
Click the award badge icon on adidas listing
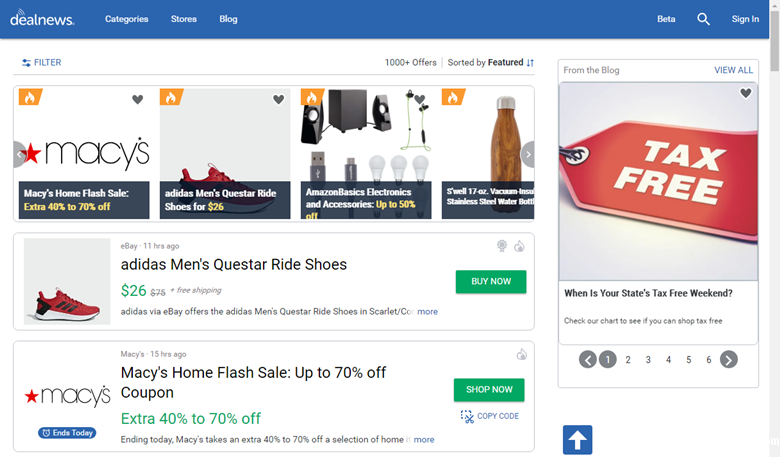502,246
